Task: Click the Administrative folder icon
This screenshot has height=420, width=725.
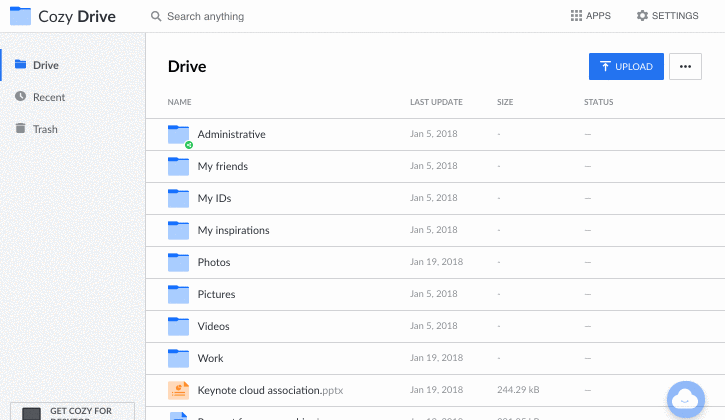Action: [x=178, y=135]
